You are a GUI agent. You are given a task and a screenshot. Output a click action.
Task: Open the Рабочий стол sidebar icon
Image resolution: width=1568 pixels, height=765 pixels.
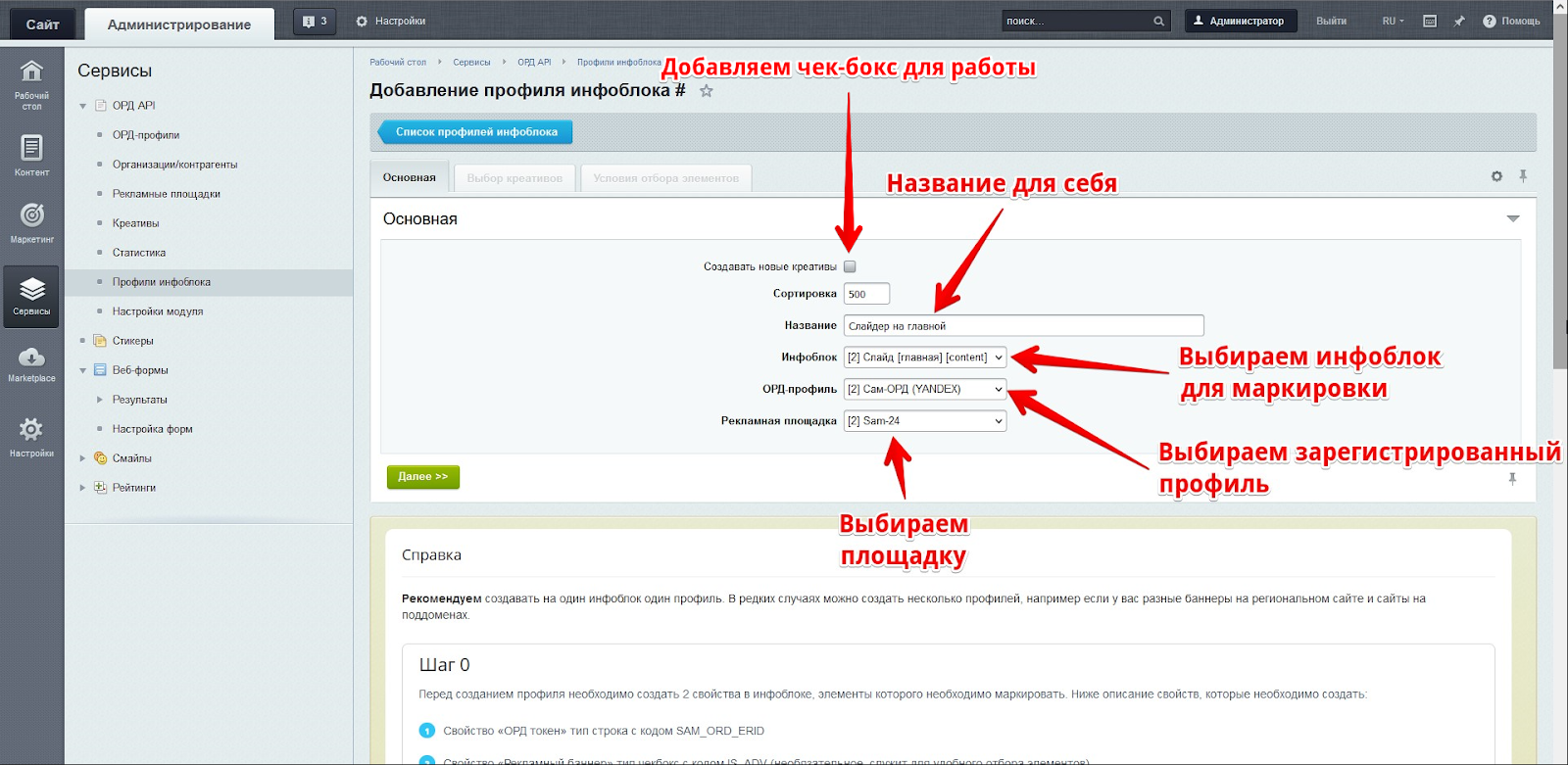31,83
